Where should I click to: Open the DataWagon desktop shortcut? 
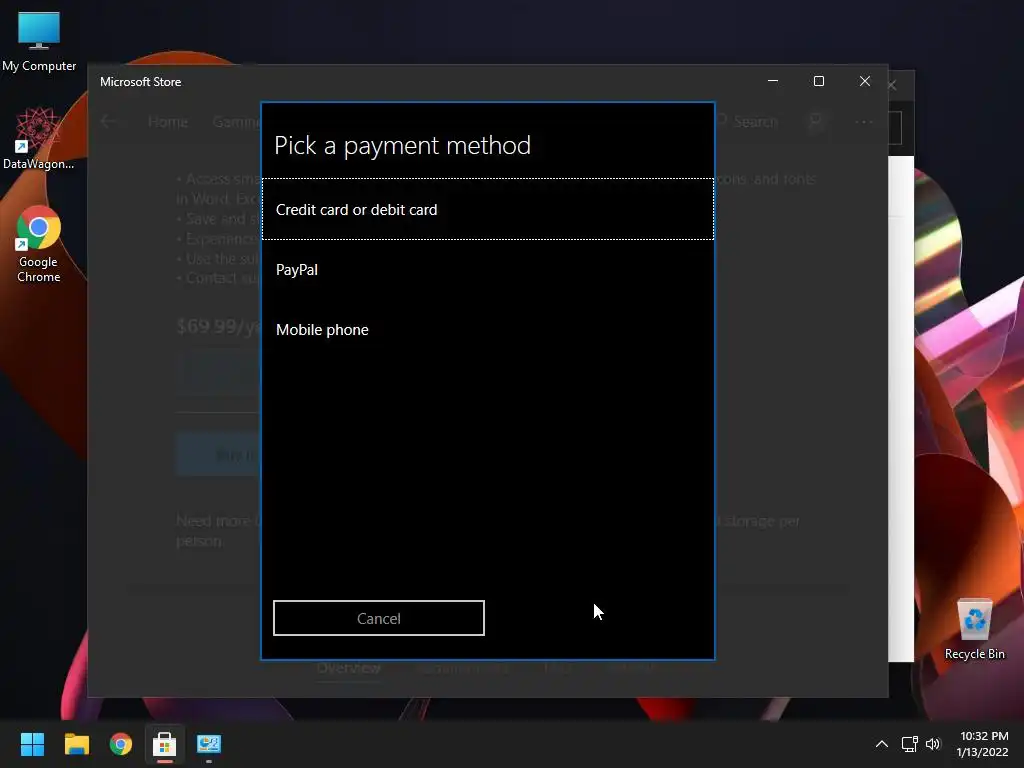click(39, 139)
